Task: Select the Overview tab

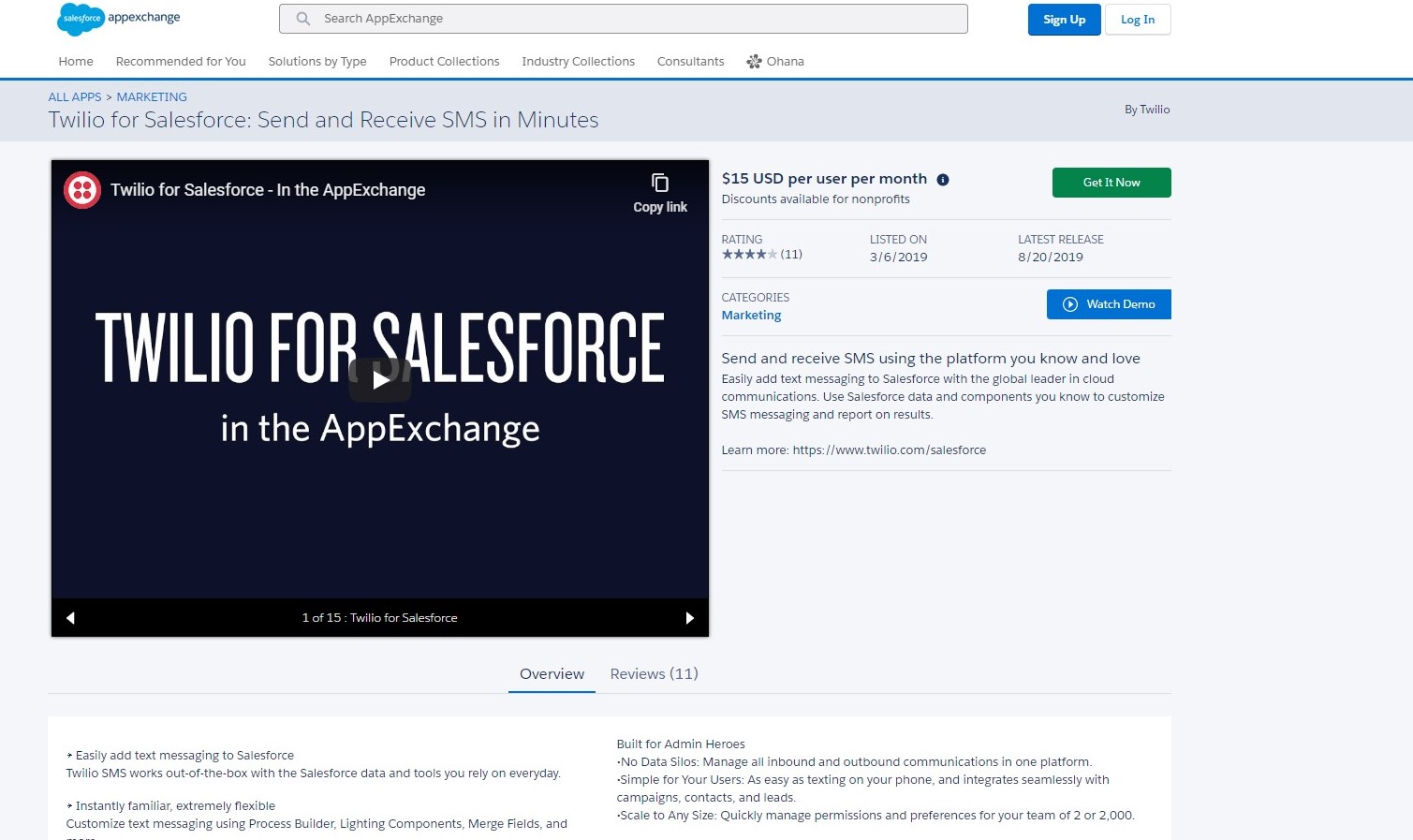Action: [x=551, y=673]
